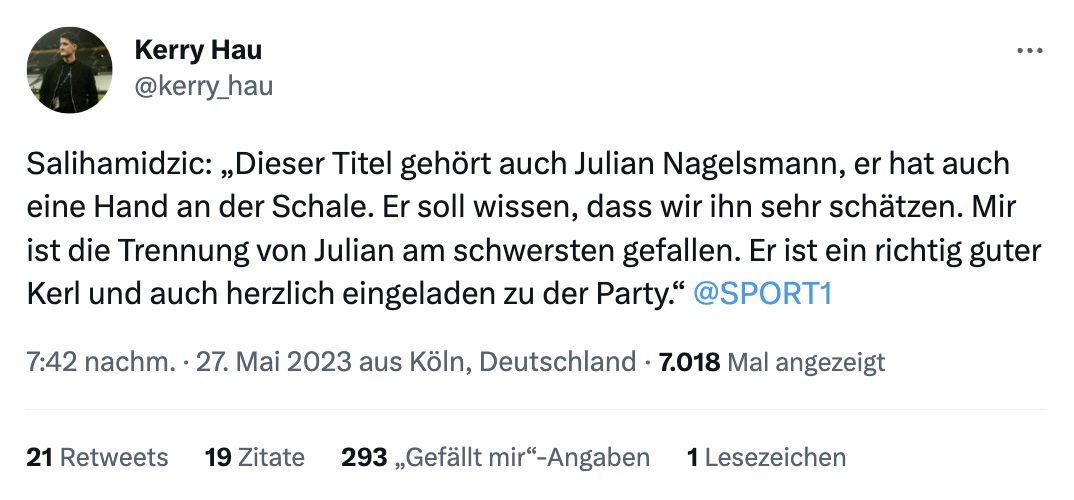This screenshot has width=1074, height=500.
Task: Open the three-dot more options menu
Action: (1029, 51)
